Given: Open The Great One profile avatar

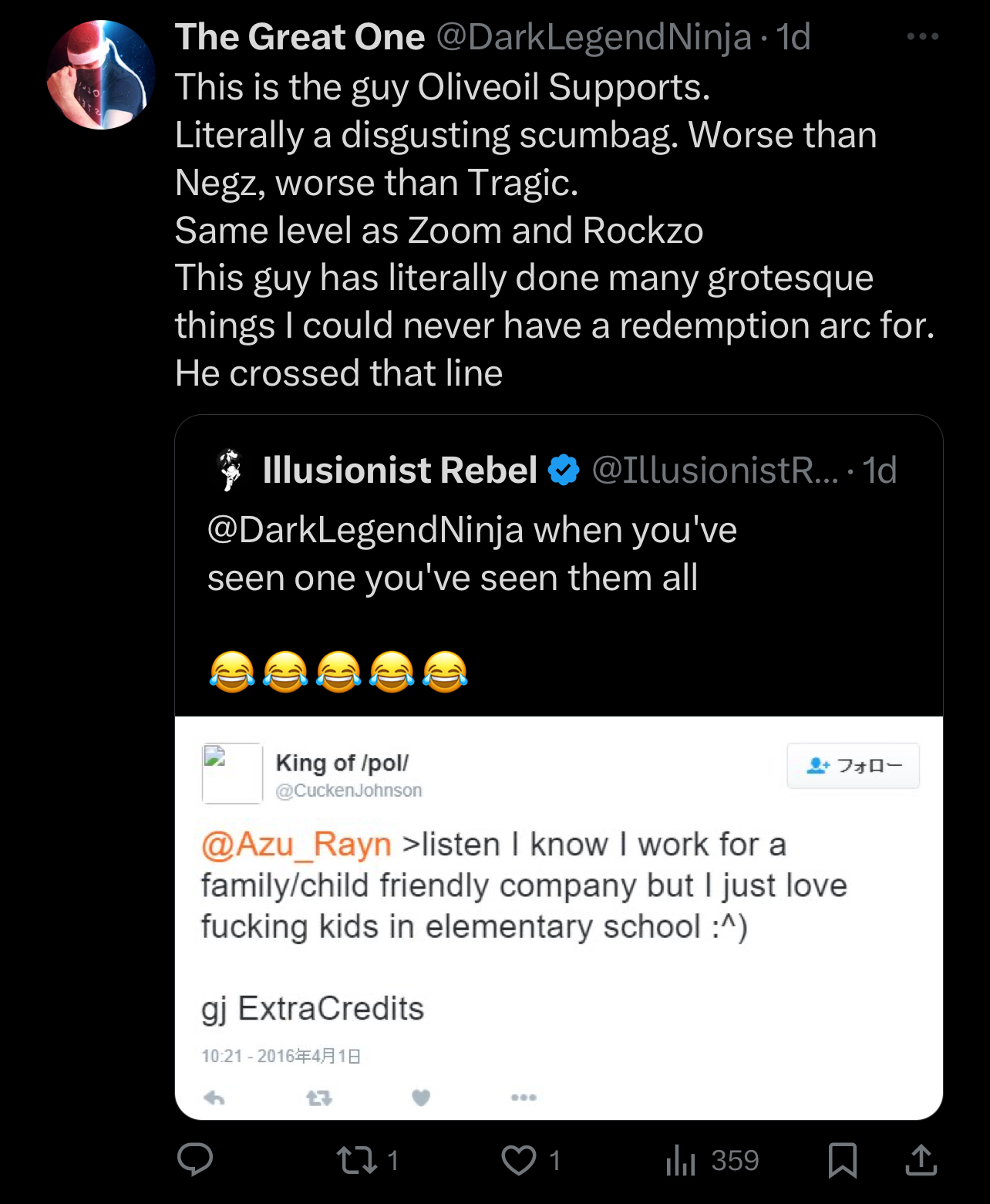Looking at the screenshot, I should tap(101, 75).
